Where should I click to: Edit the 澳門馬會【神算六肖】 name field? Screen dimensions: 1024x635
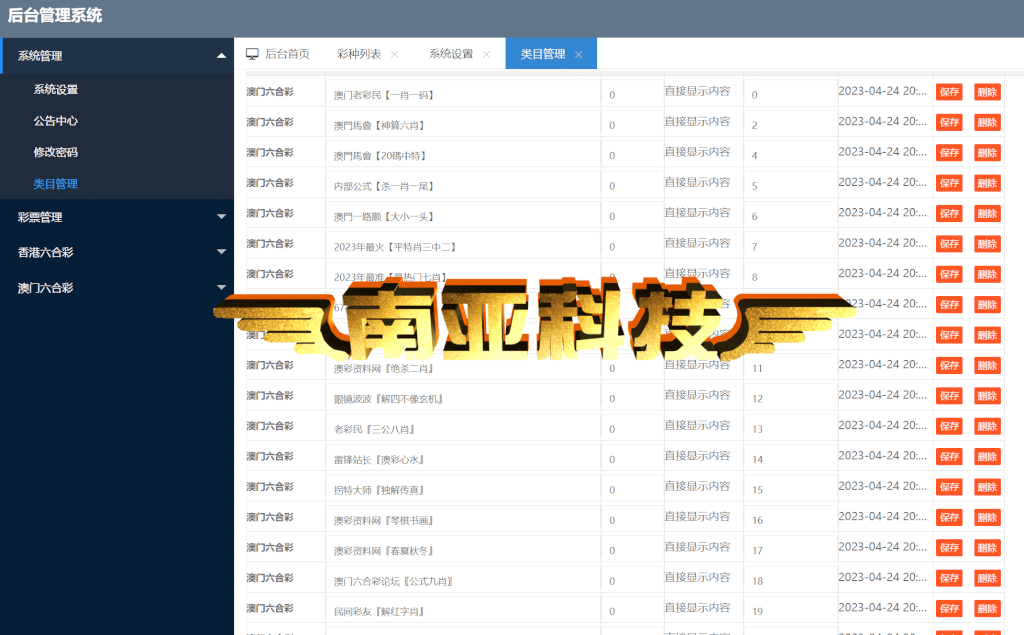463,125
